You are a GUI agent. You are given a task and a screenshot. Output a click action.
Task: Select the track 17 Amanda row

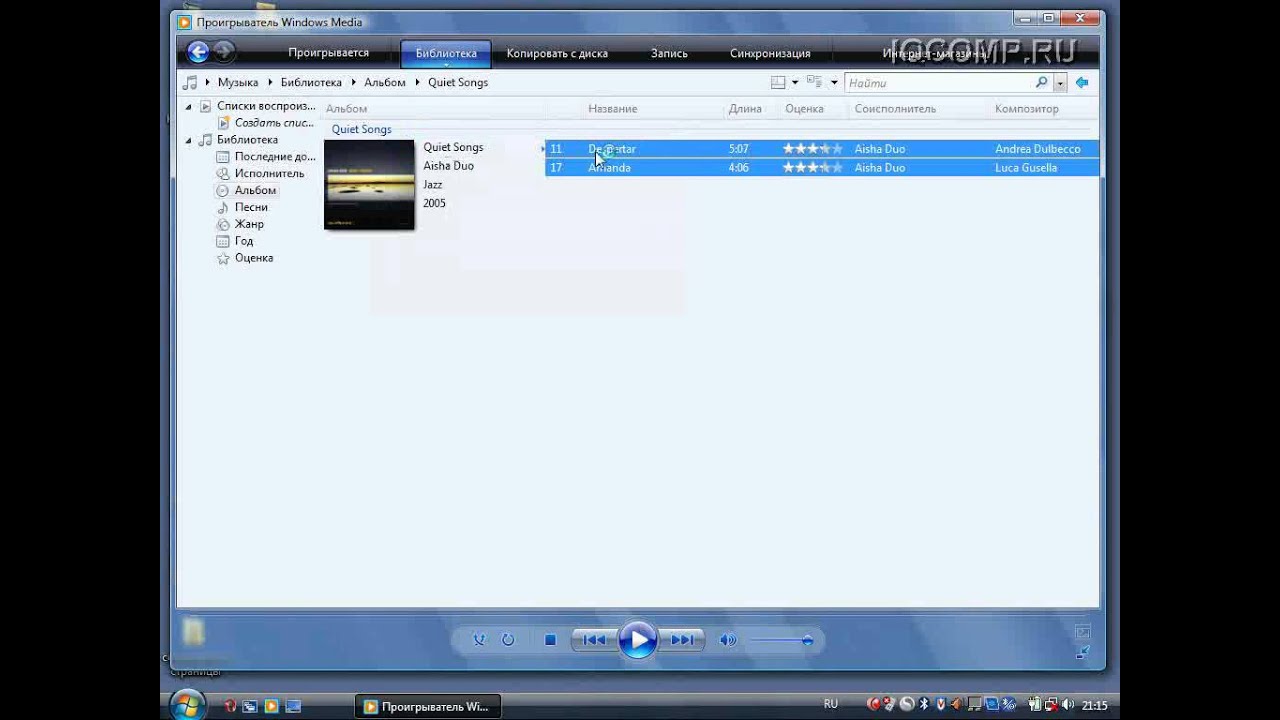822,168
